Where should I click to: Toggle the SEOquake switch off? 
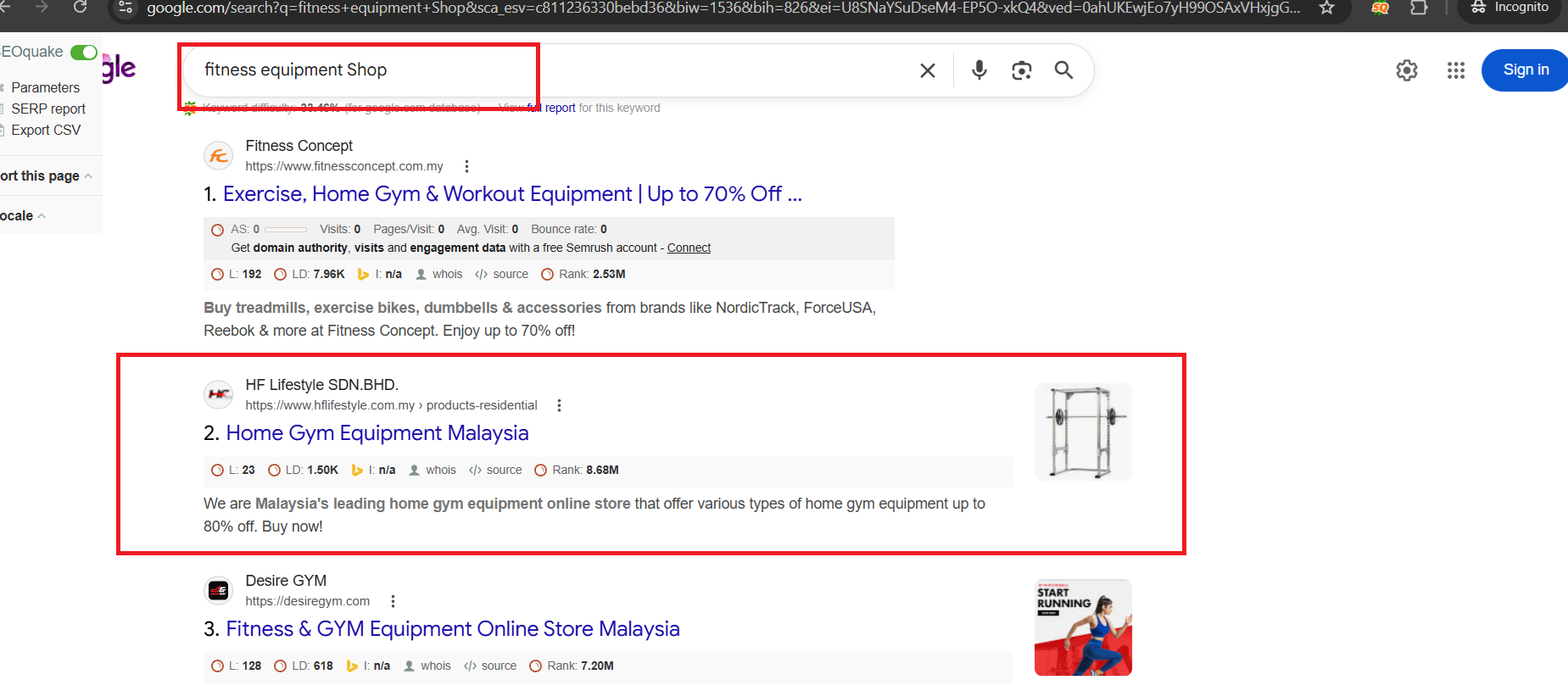click(x=83, y=53)
